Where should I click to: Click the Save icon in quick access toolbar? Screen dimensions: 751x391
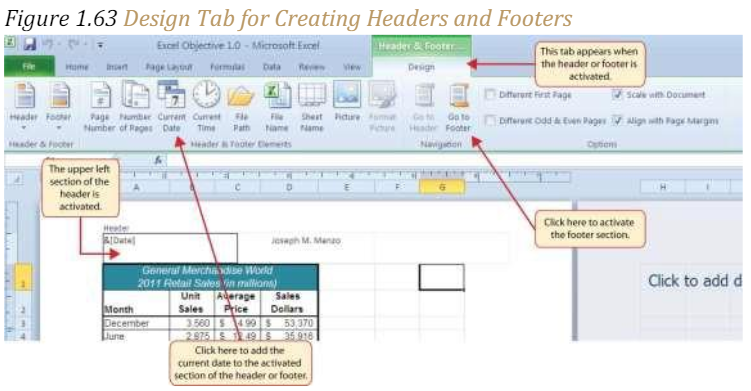[x=30, y=45]
